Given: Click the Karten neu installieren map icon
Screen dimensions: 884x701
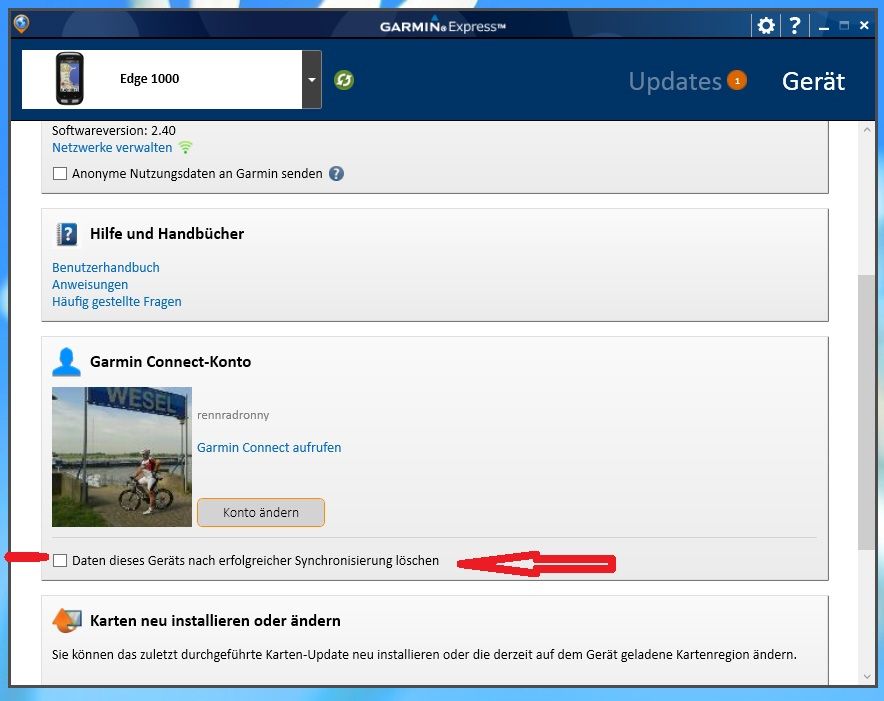Looking at the screenshot, I should [66, 621].
